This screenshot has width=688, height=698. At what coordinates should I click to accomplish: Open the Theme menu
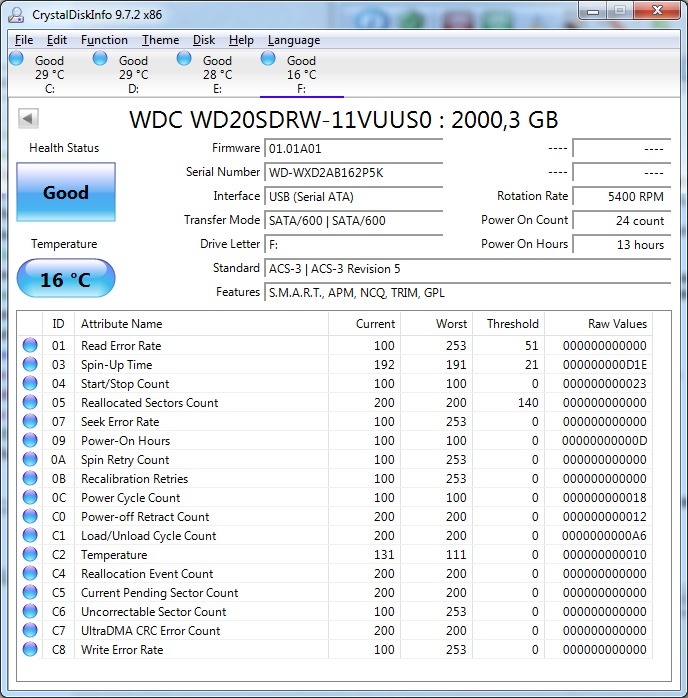pyautogui.click(x=161, y=40)
